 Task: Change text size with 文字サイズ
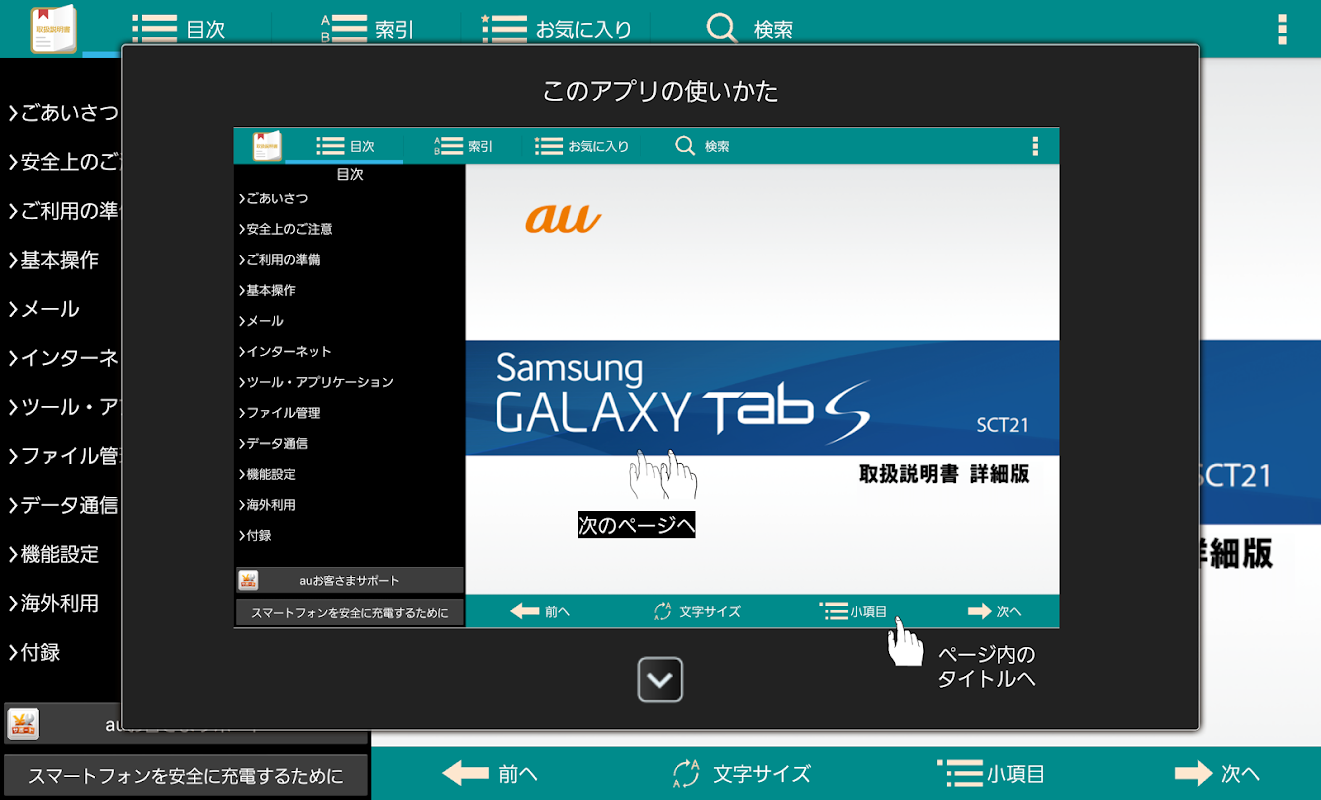(741, 773)
